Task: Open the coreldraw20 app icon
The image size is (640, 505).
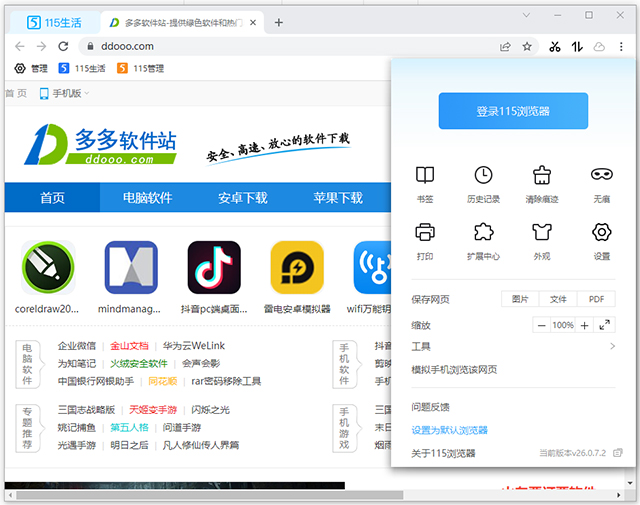Action: [x=48, y=267]
